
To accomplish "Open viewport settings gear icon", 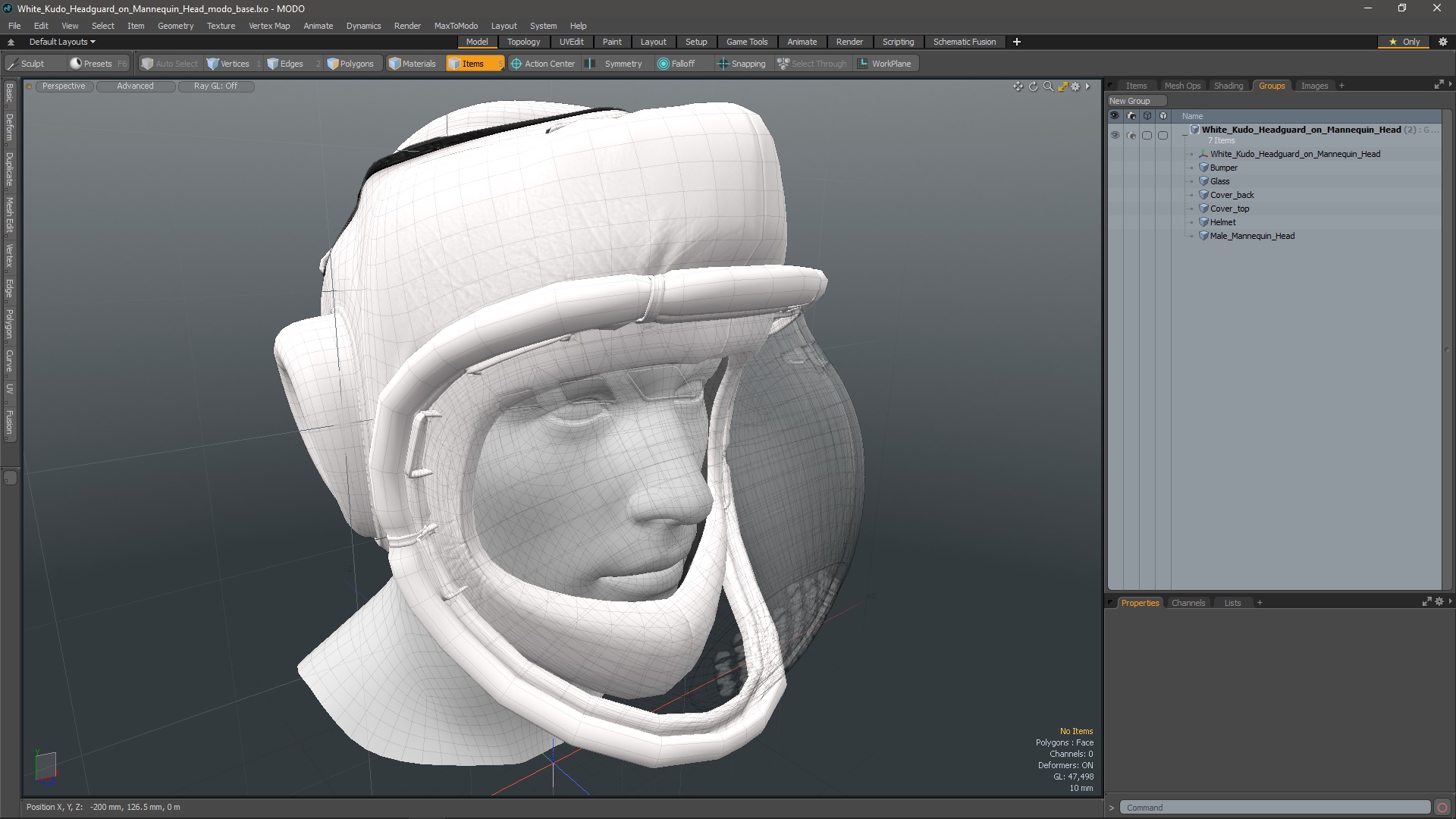I will click(x=1075, y=86).
